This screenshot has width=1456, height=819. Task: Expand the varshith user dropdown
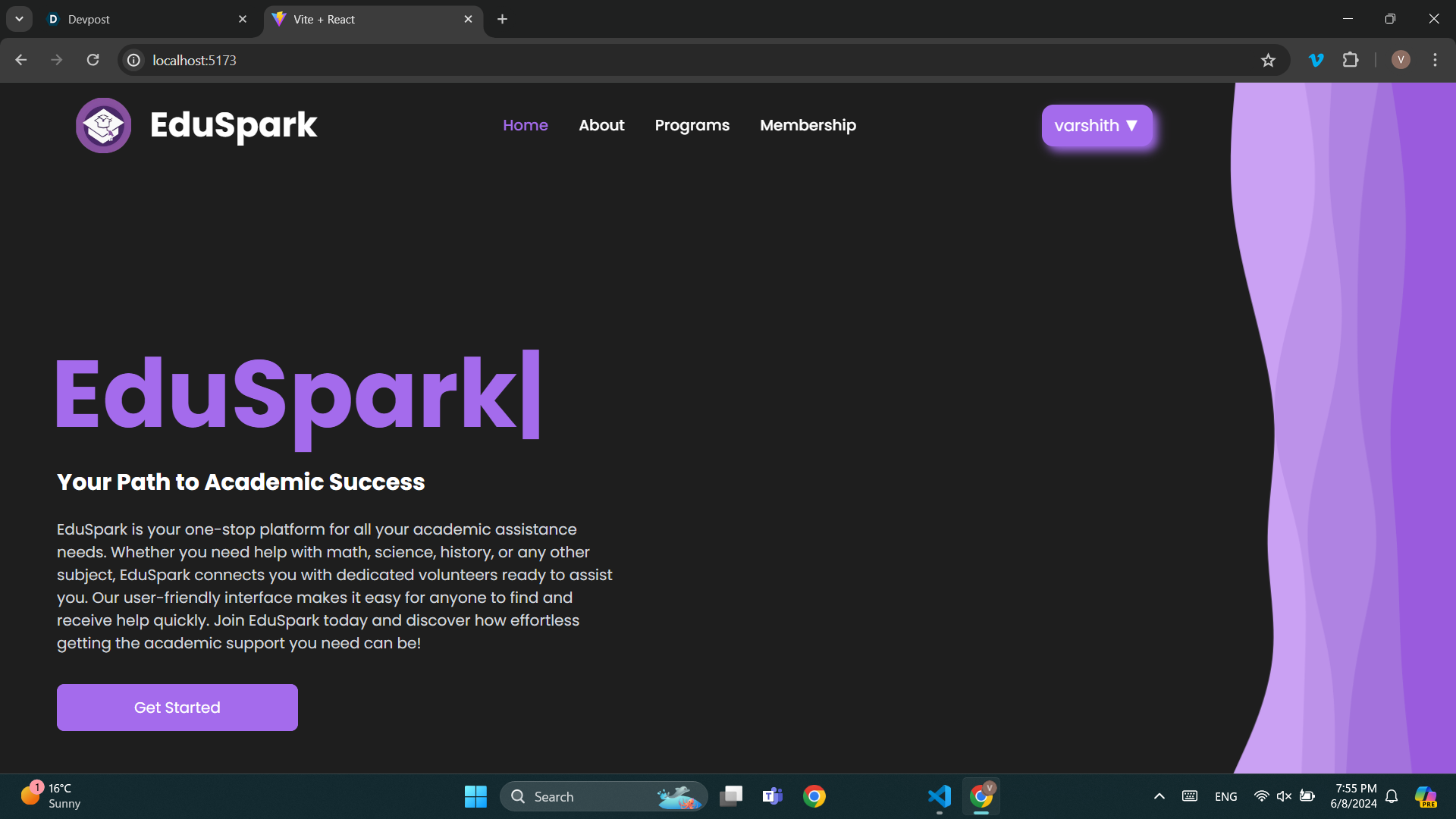point(1097,126)
